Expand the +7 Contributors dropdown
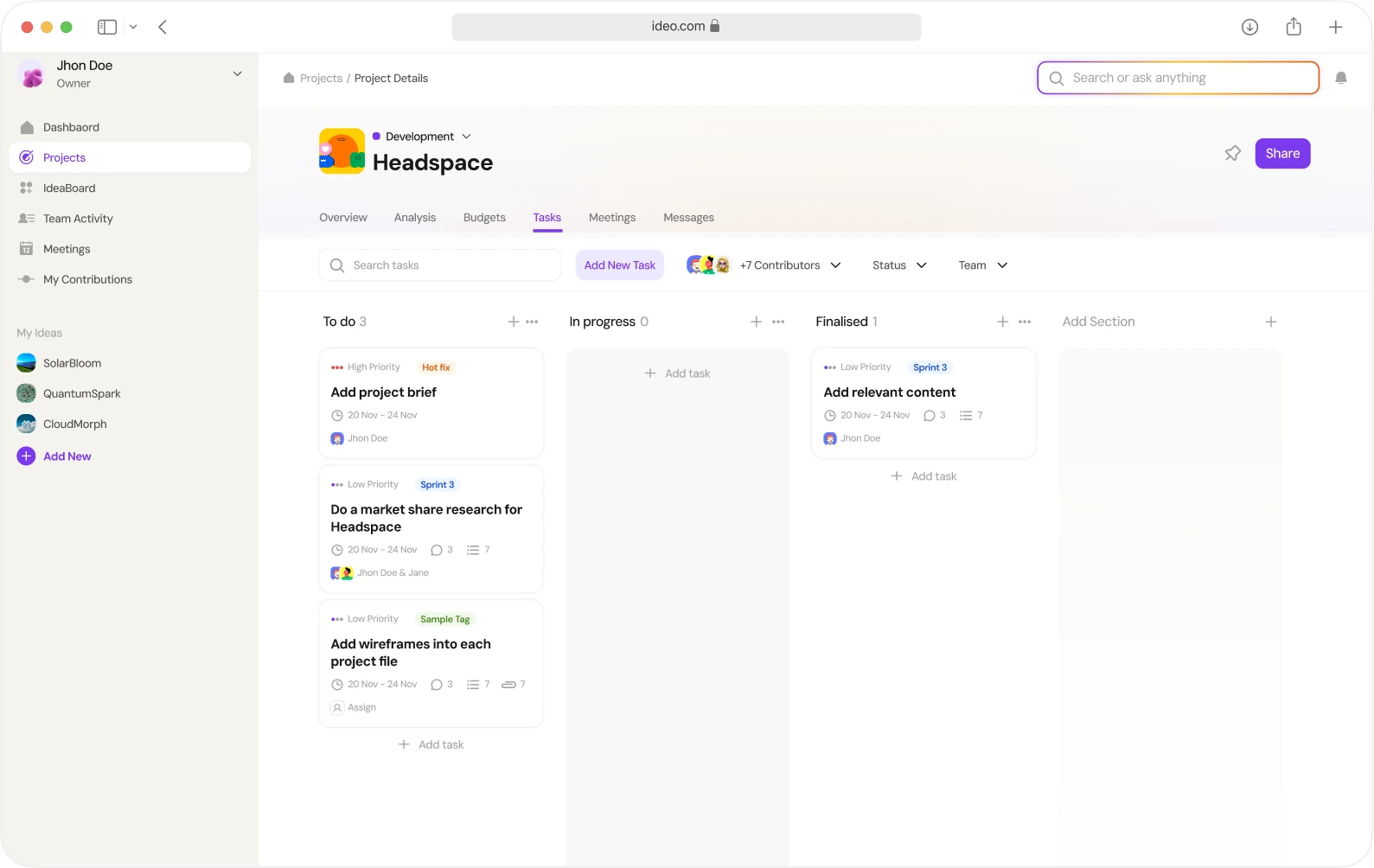This screenshot has width=1374, height=868. click(790, 265)
